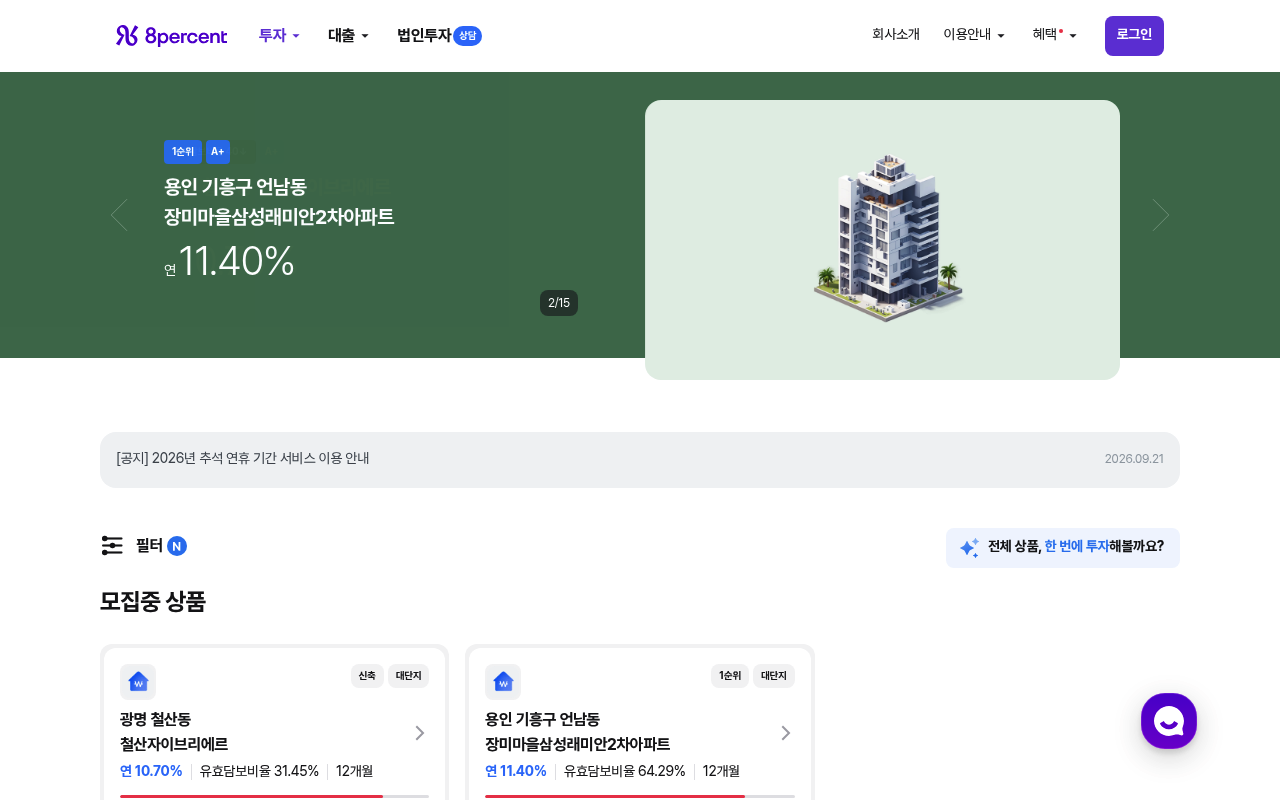Click the 필터 label
This screenshot has height=800, width=1280.
tap(149, 546)
